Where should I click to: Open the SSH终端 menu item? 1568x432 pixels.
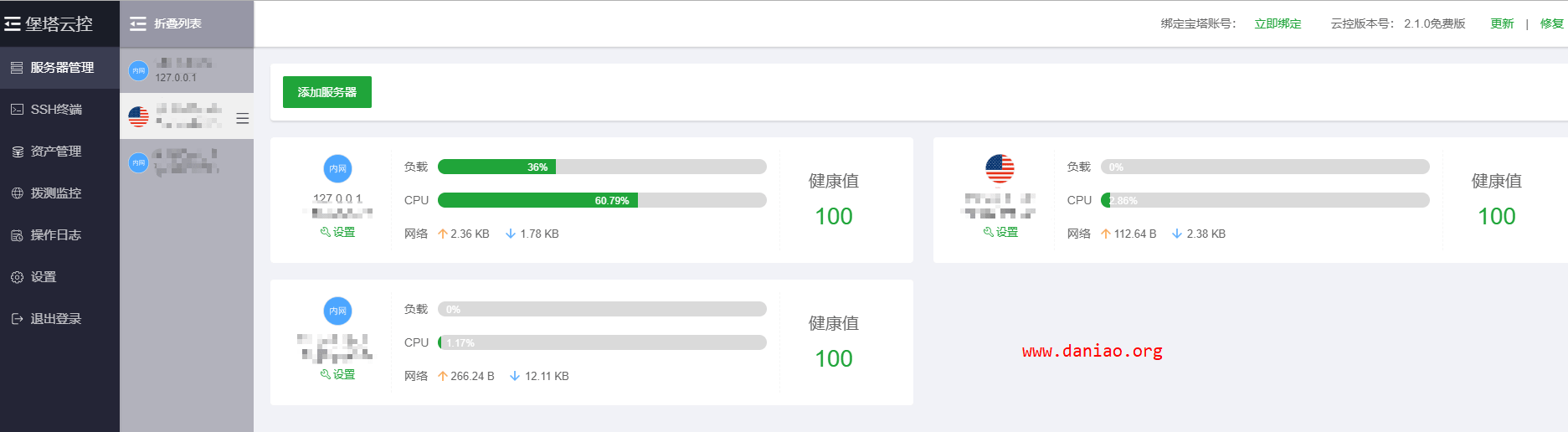(59, 110)
